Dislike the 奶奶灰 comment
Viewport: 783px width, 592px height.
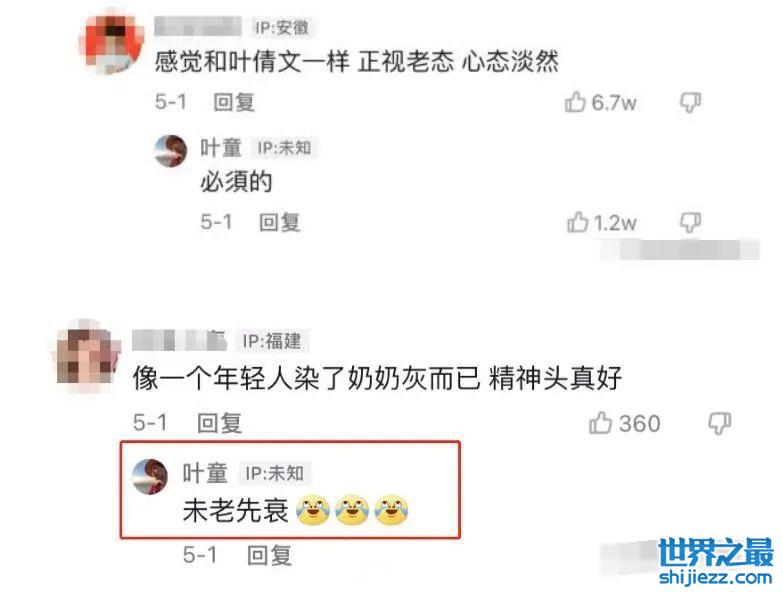pyautogui.click(x=720, y=423)
